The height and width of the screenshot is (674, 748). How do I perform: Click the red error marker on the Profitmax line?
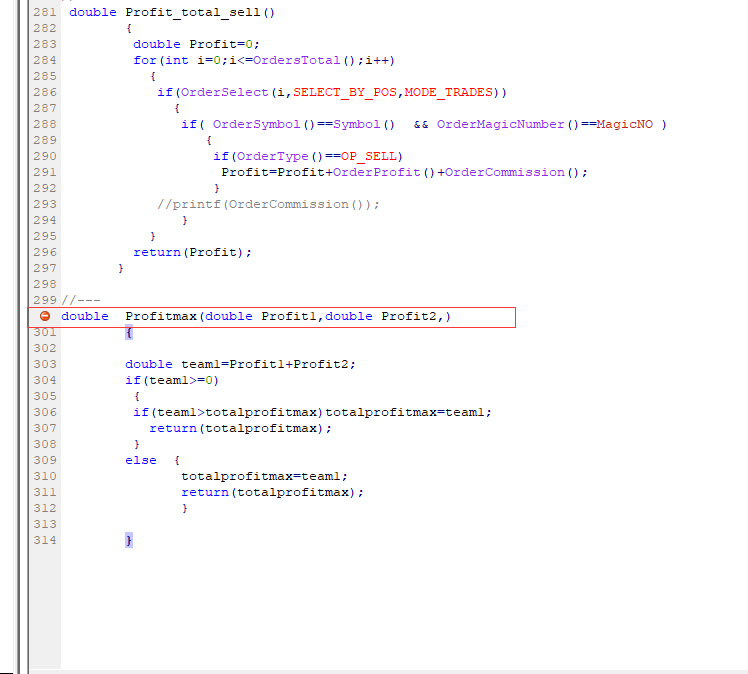45,316
